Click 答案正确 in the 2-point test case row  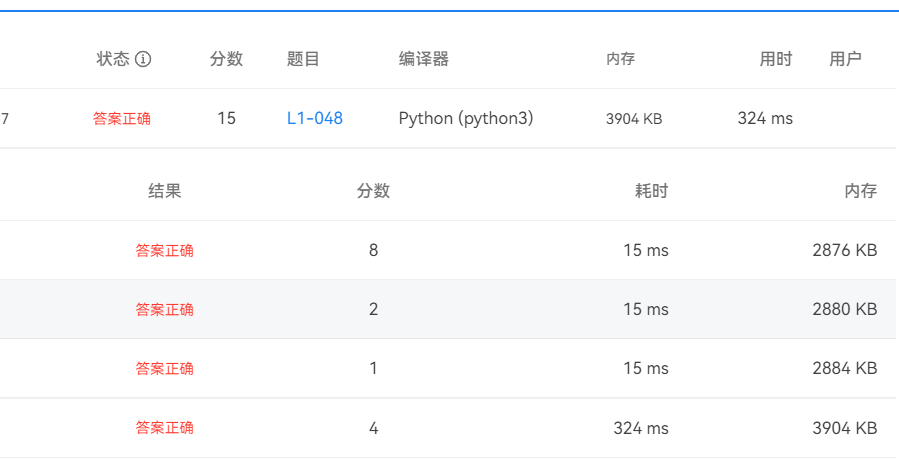pyautogui.click(x=165, y=309)
